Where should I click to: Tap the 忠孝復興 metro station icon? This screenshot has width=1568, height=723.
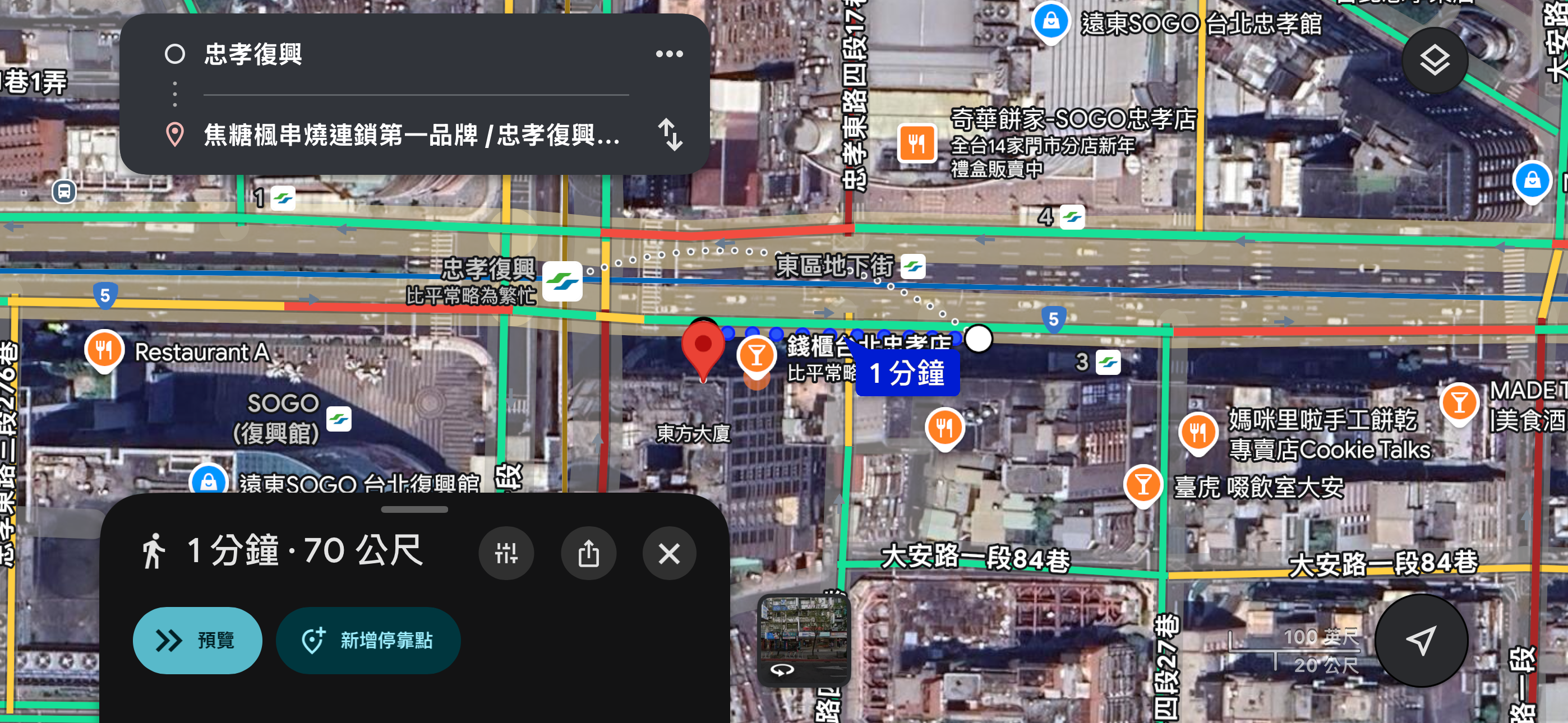562,281
